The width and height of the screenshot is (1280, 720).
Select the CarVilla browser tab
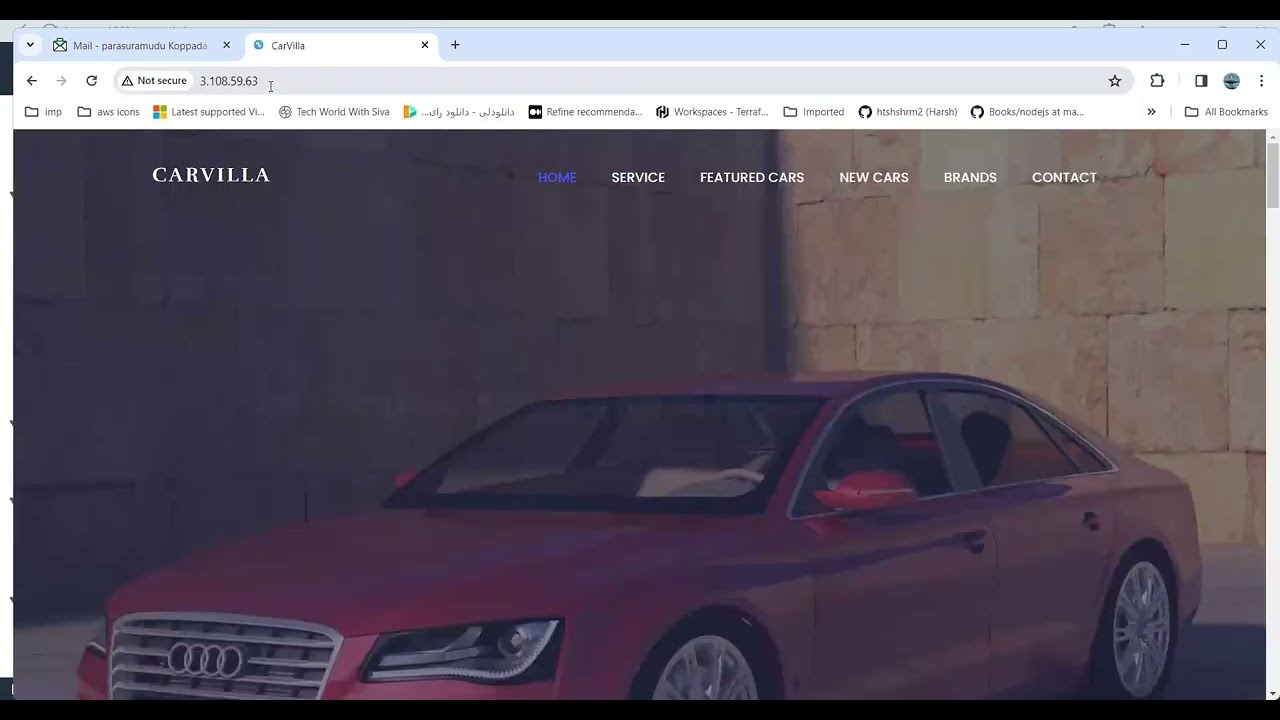(340, 45)
